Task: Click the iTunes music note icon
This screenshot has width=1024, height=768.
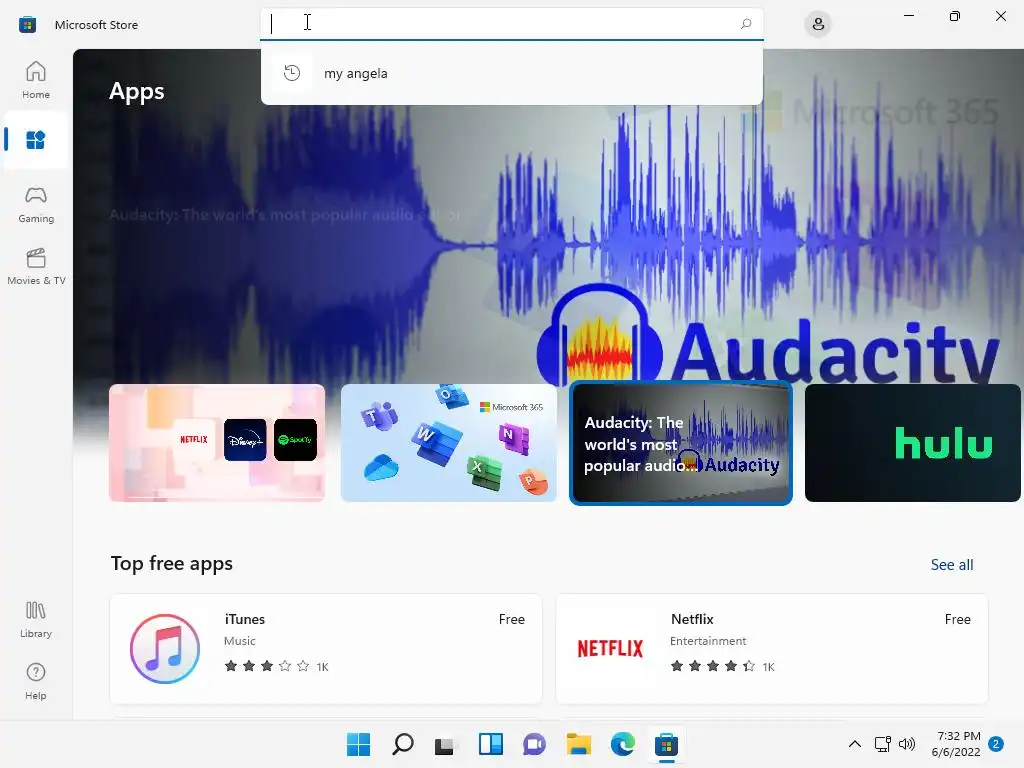Action: [165, 648]
